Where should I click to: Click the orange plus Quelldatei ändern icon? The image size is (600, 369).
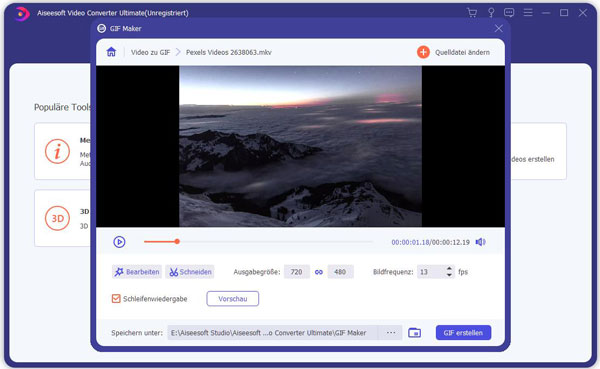click(x=423, y=52)
